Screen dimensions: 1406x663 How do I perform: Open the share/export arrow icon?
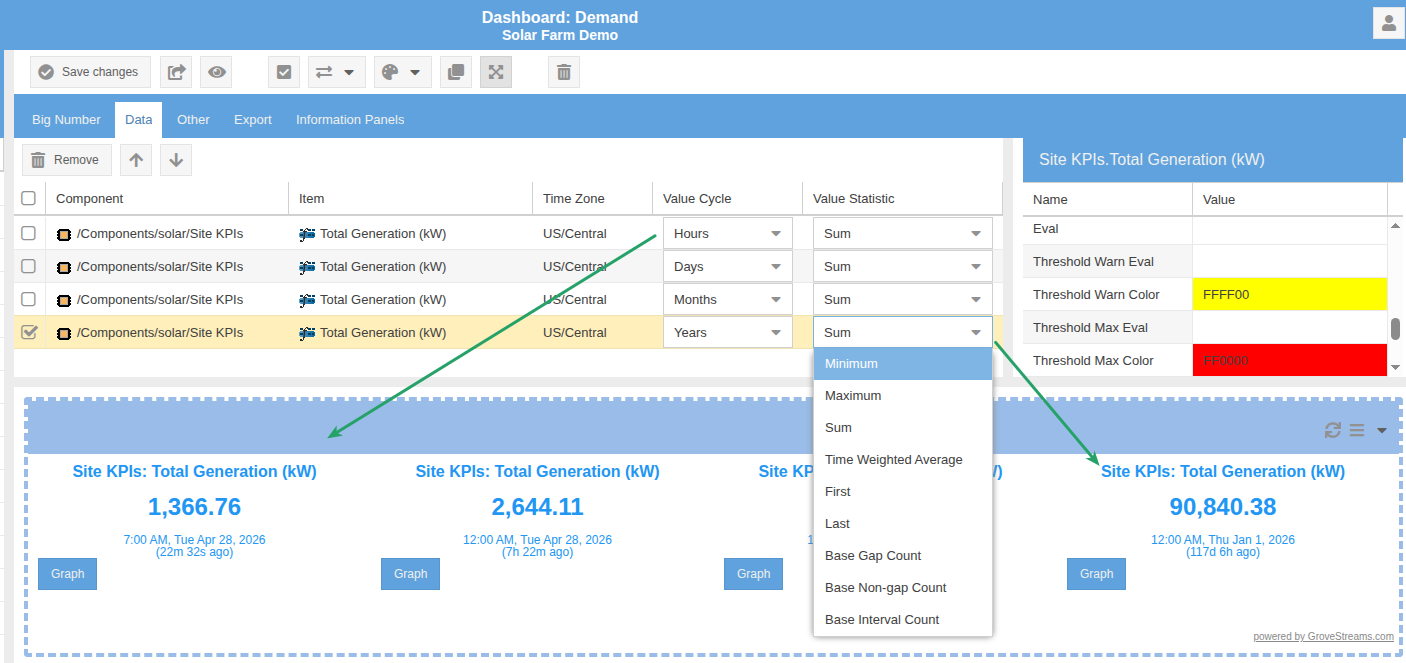click(x=176, y=72)
